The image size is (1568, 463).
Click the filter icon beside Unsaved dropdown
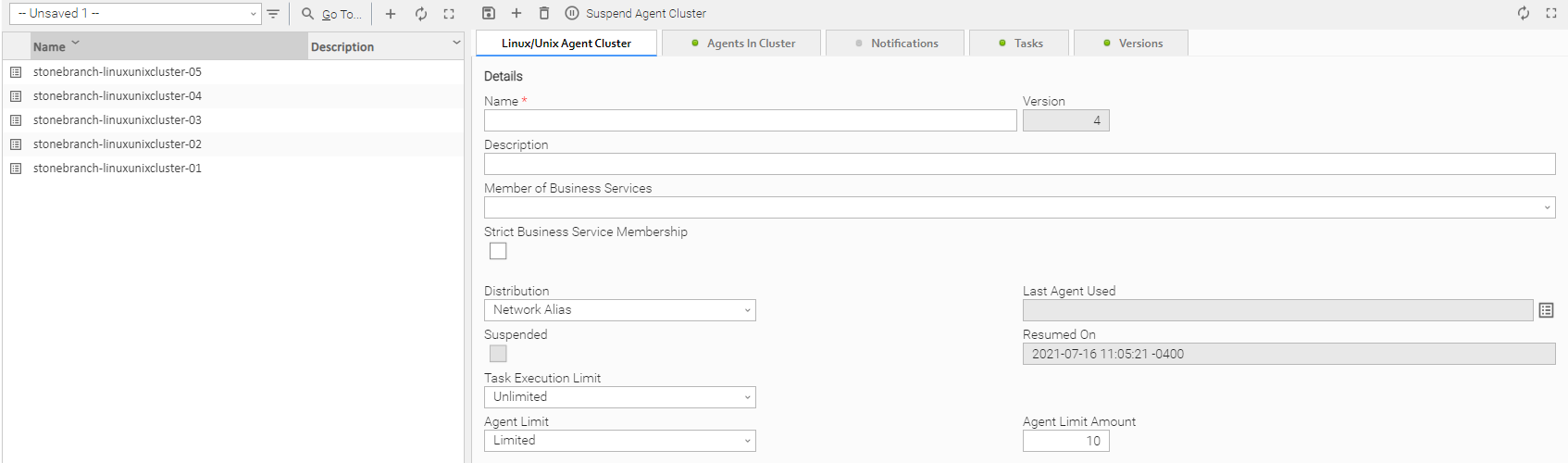point(273,14)
